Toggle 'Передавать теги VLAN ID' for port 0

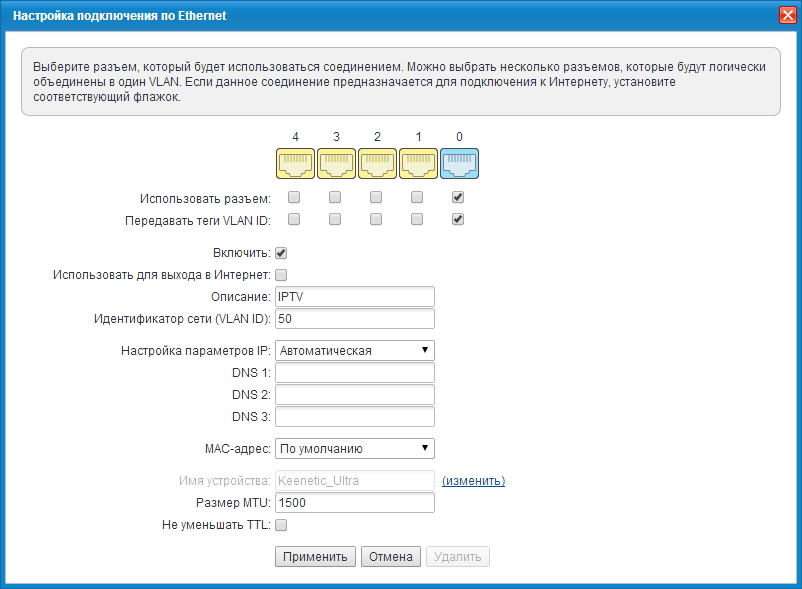click(458, 219)
